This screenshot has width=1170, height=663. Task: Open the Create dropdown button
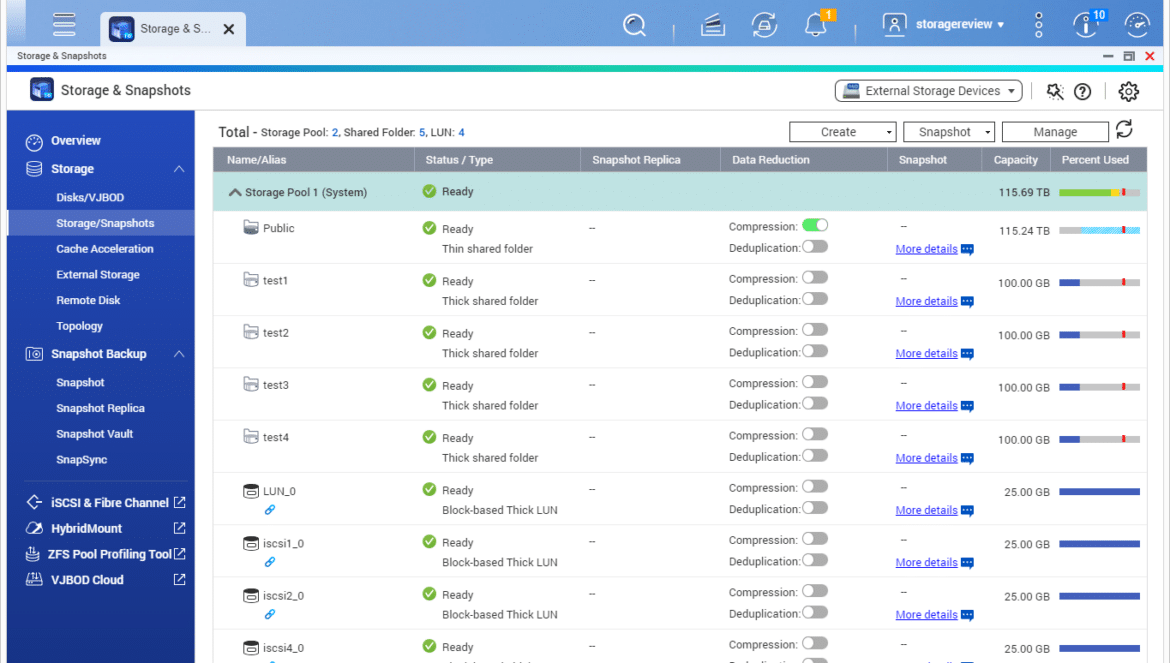[x=842, y=132]
